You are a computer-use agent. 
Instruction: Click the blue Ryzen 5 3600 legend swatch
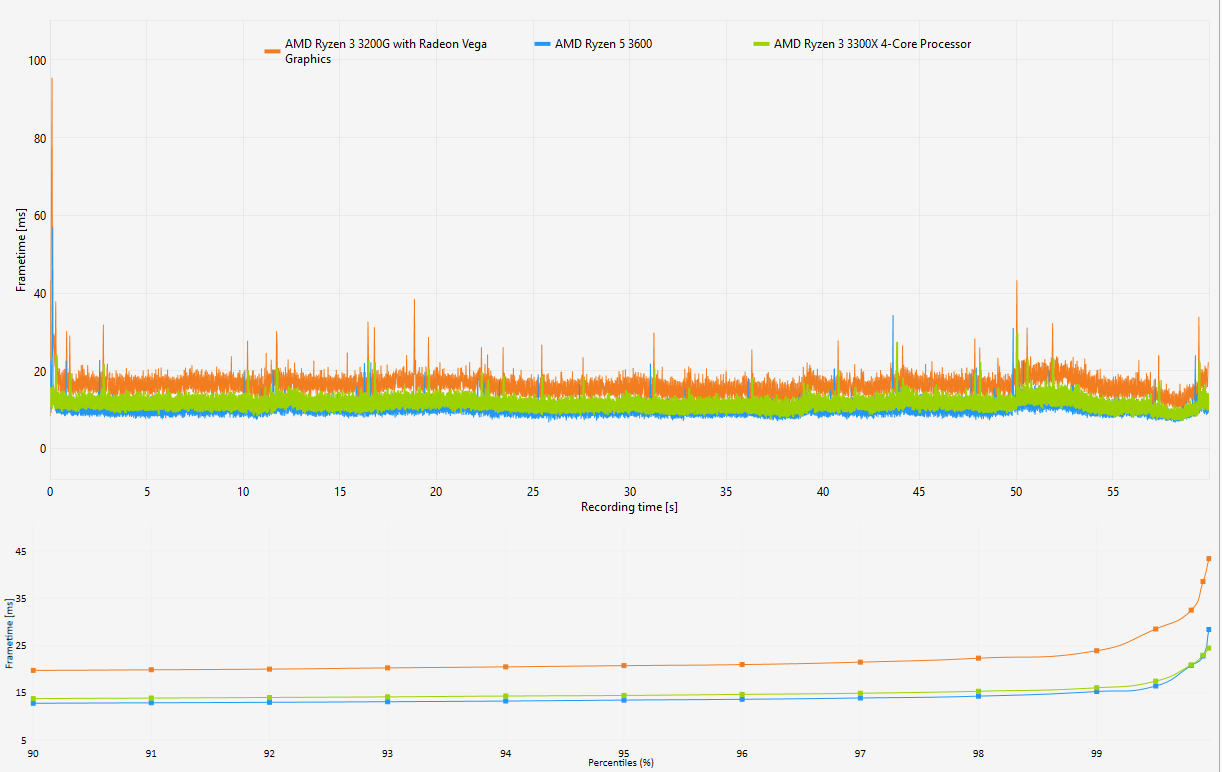click(543, 44)
